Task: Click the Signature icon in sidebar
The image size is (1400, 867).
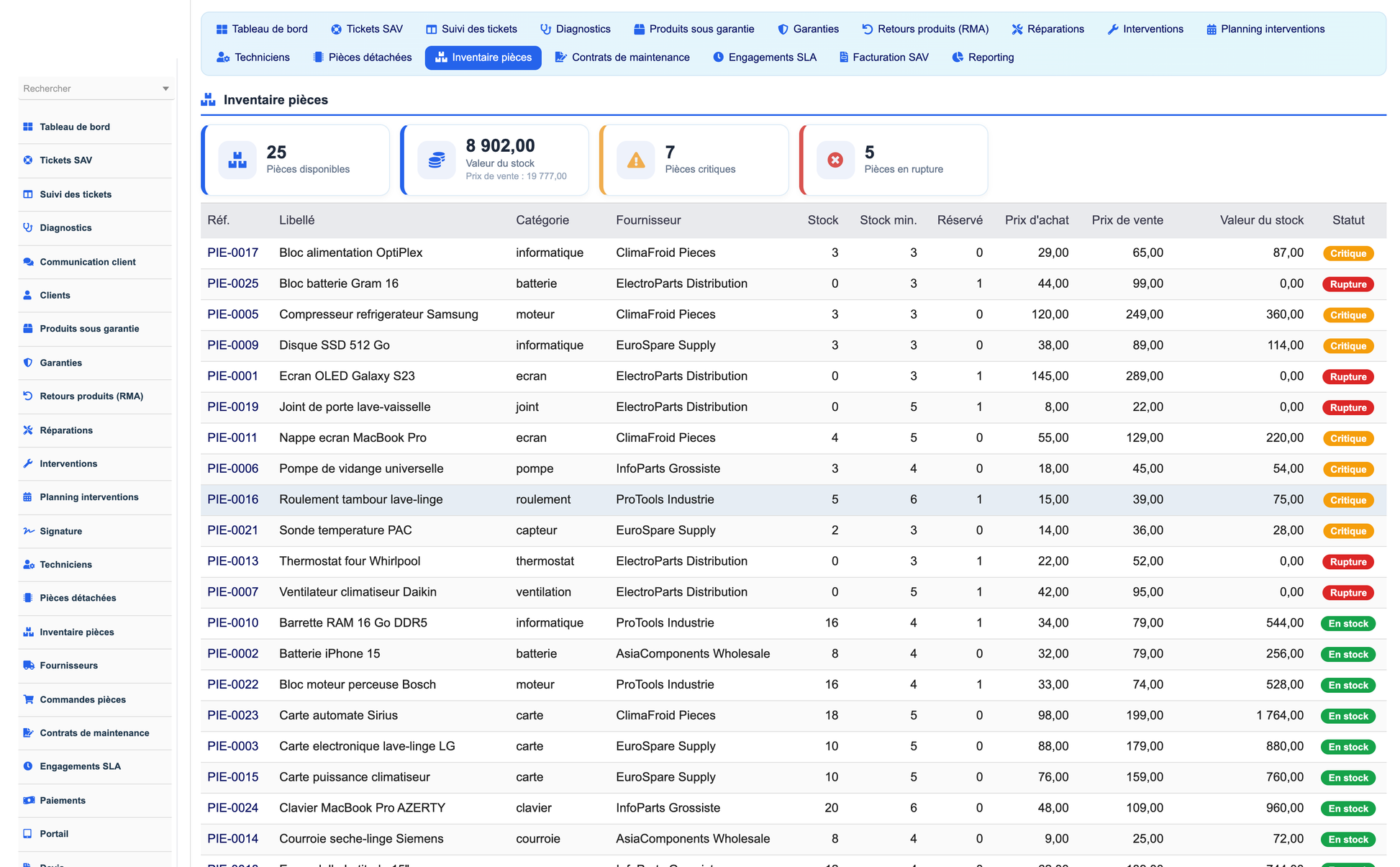Action: click(28, 531)
